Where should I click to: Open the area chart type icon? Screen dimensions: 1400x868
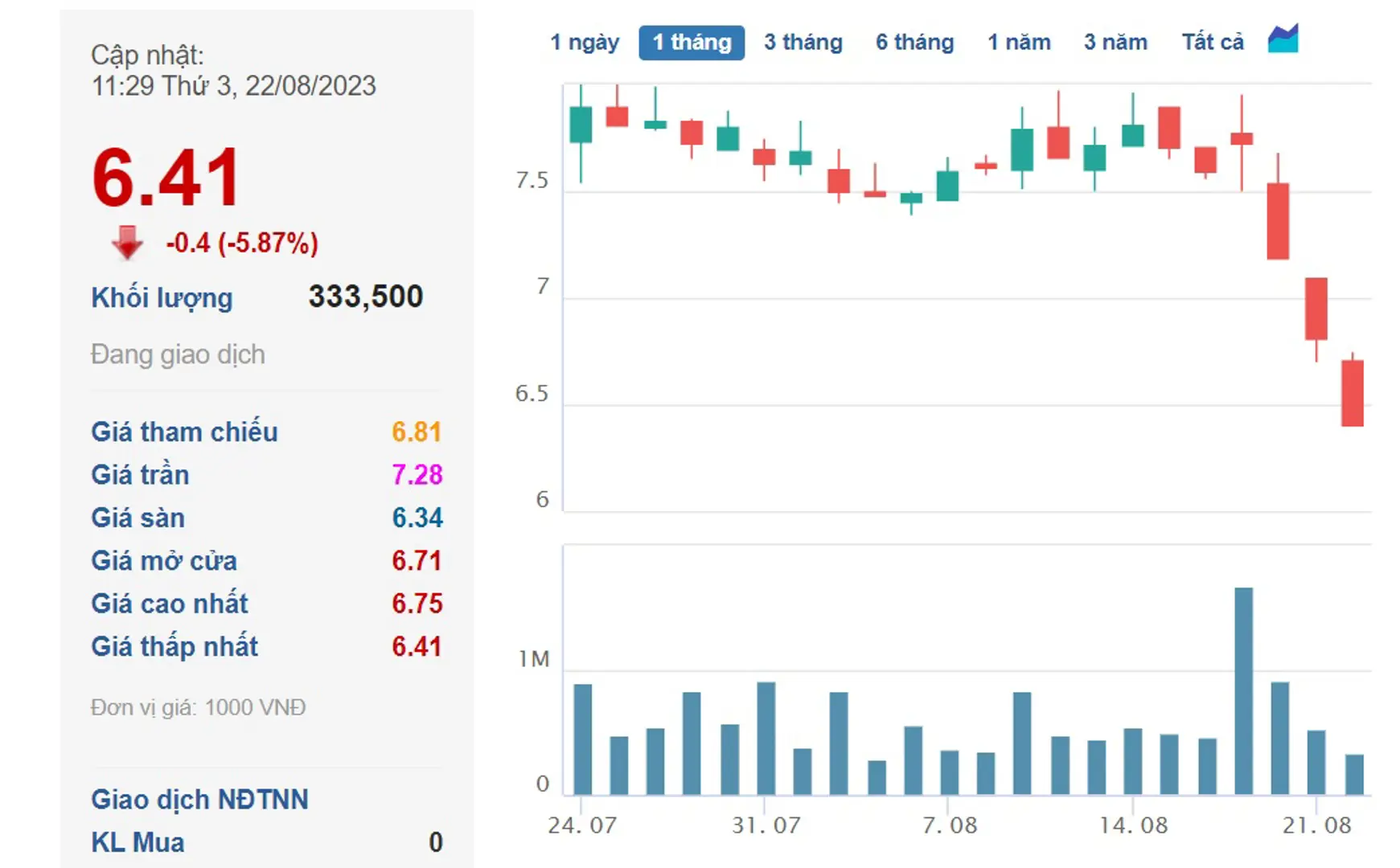tap(1283, 39)
